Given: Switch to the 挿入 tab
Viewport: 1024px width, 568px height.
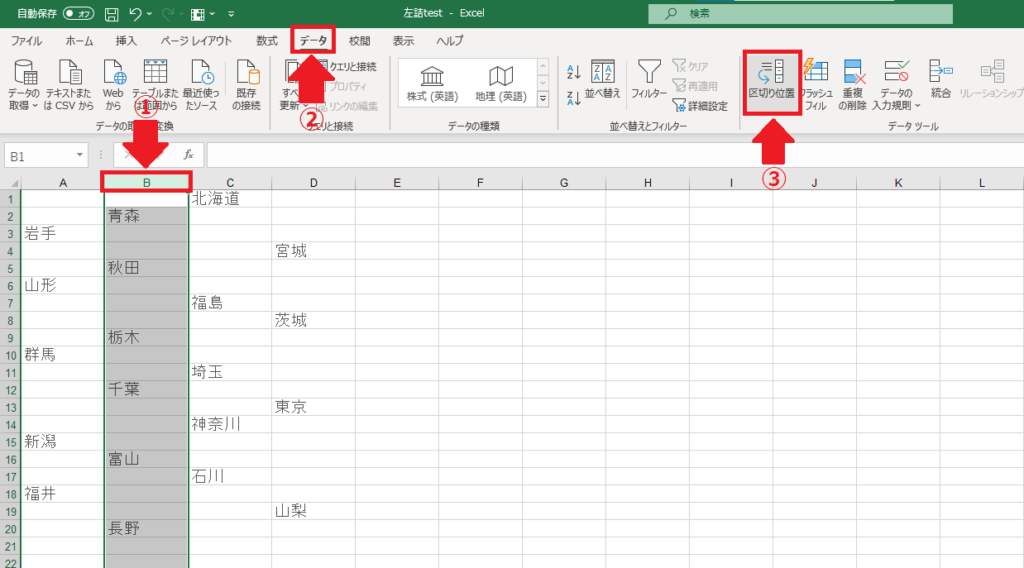Looking at the screenshot, I should pyautogui.click(x=126, y=40).
